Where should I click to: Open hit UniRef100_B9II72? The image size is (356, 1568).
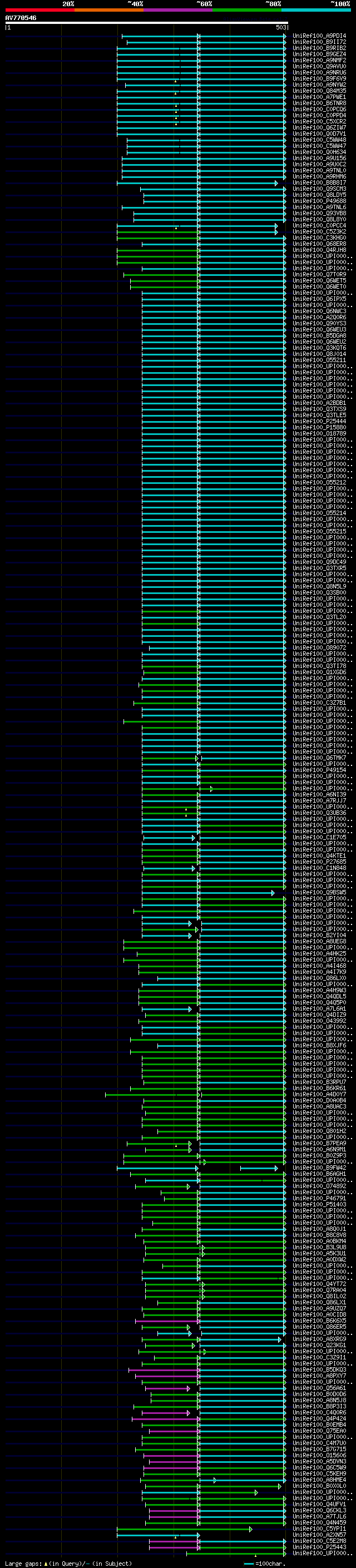319,42
